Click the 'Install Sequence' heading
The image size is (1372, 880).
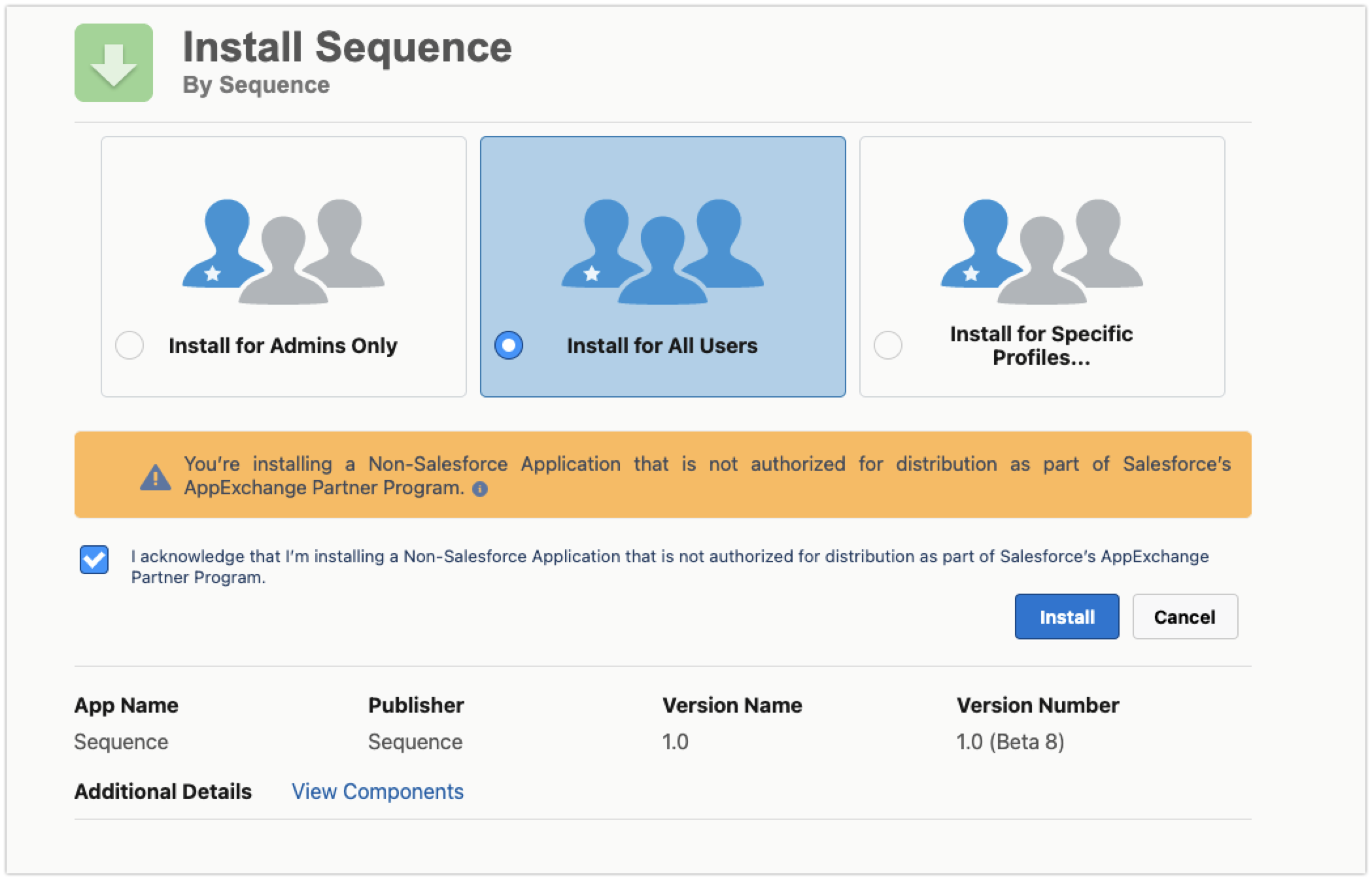pos(347,47)
